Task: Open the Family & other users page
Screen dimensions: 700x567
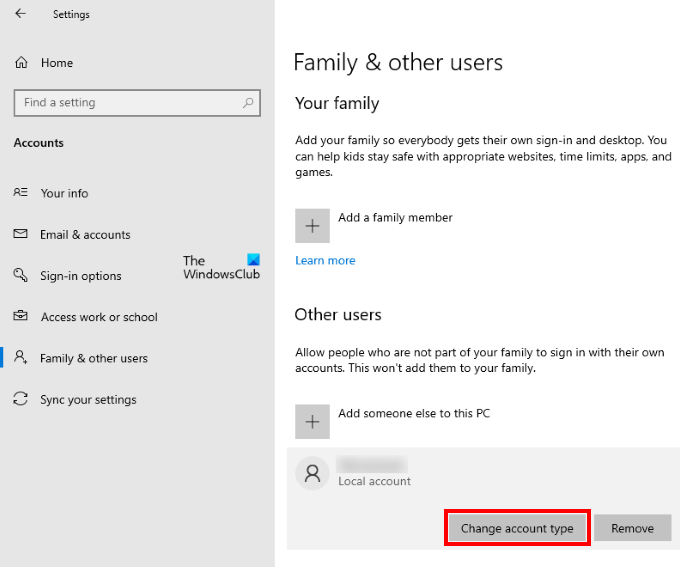Action: (x=94, y=358)
